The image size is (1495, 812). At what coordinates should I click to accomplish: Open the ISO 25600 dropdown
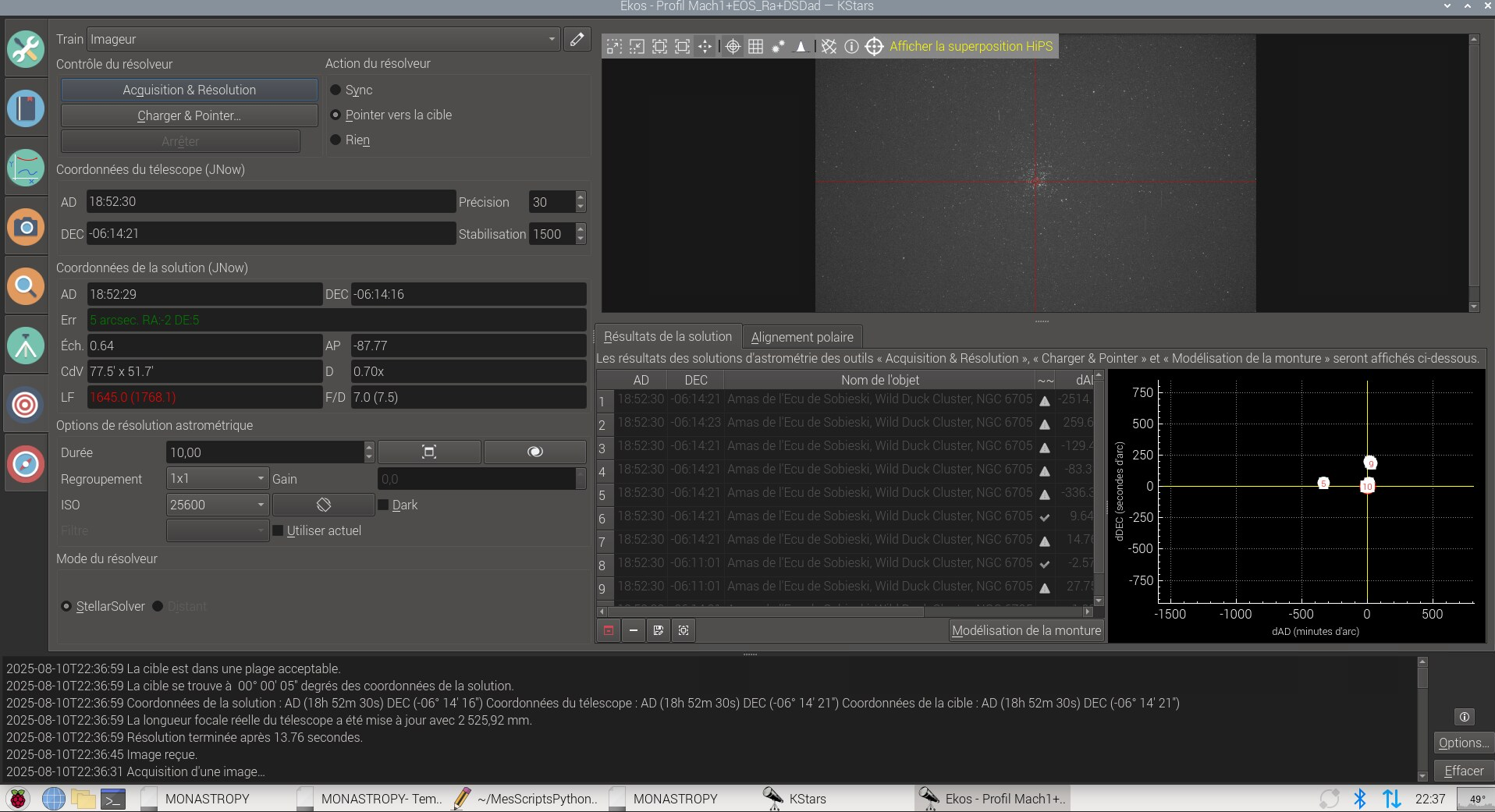coord(218,505)
